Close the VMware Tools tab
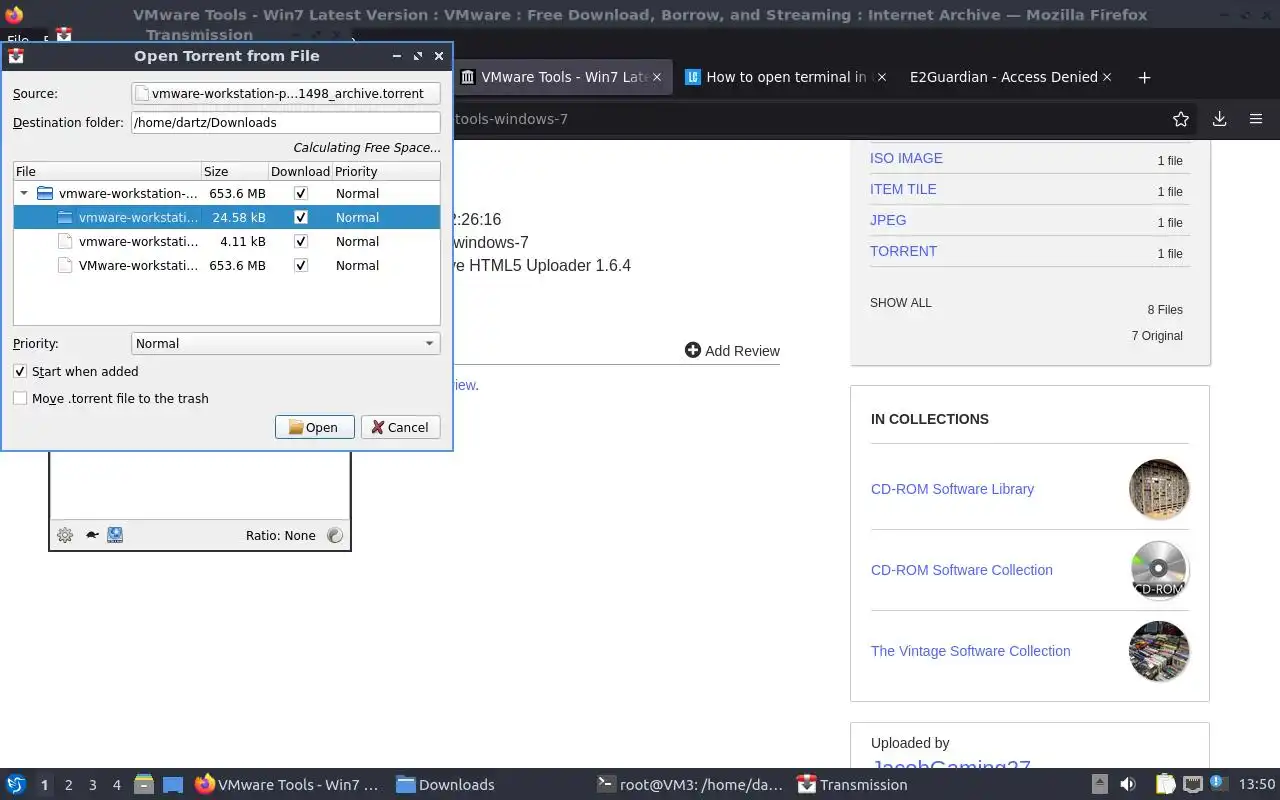 [657, 77]
